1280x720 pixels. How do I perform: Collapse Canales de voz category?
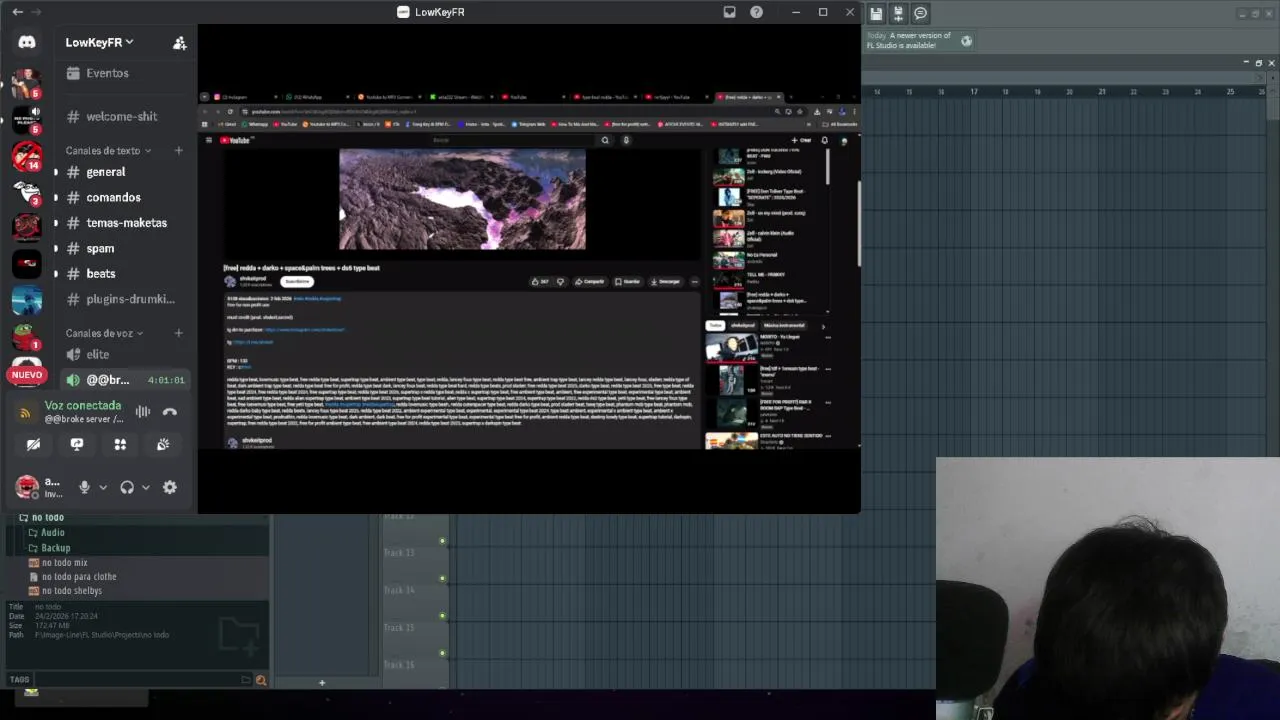(x=104, y=333)
